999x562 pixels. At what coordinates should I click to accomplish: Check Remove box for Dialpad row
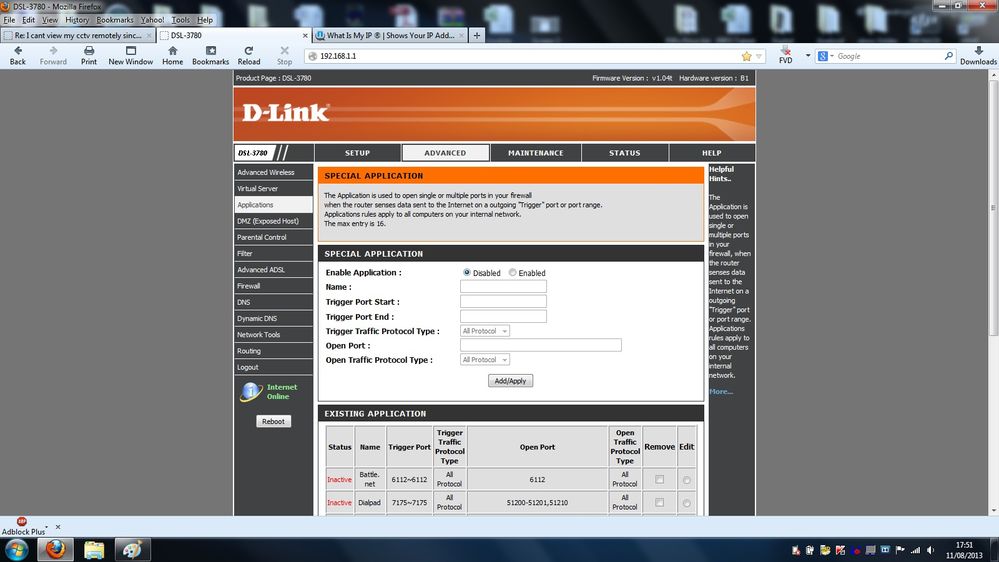pos(659,503)
